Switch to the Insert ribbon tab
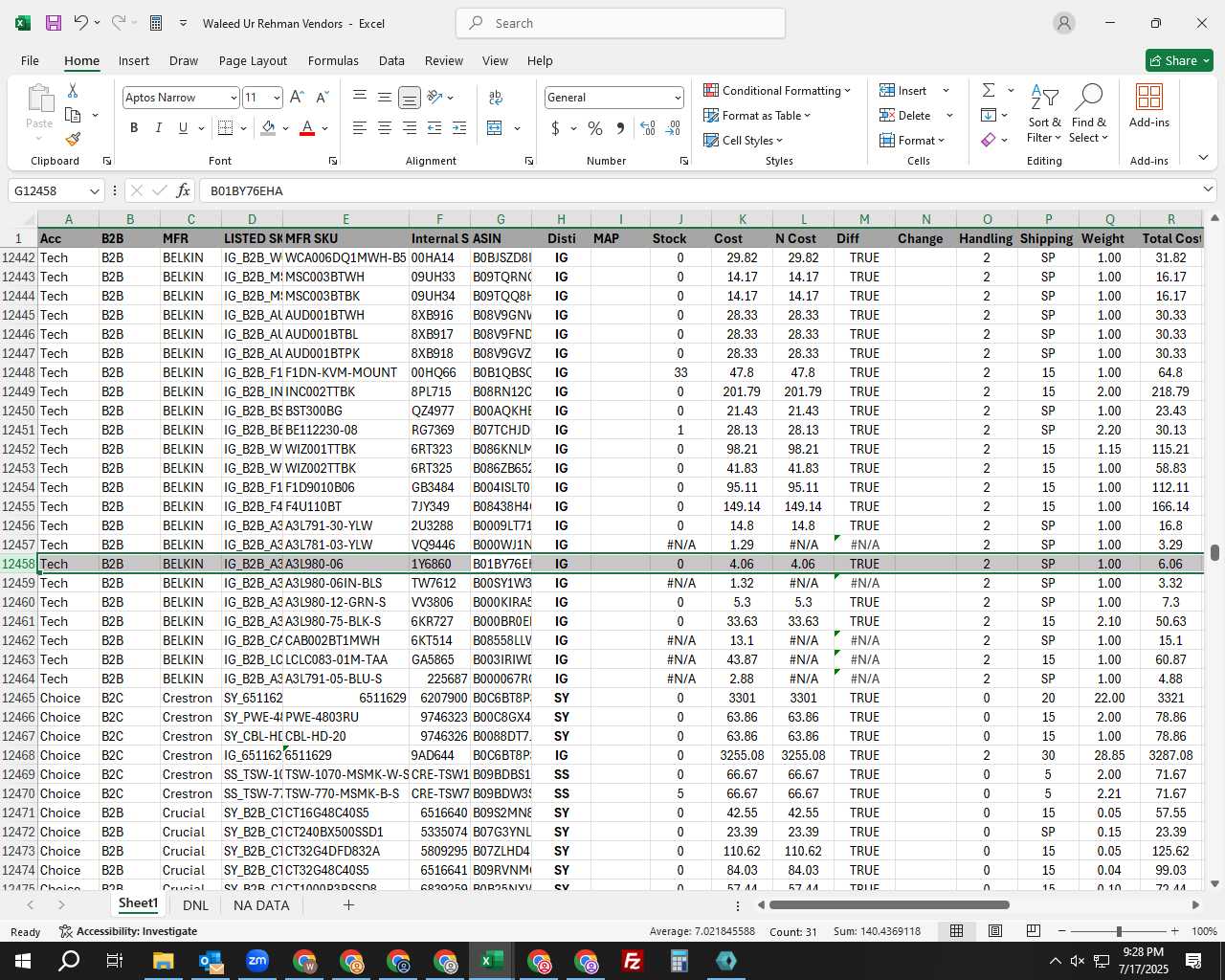The width and height of the screenshot is (1225, 980). pos(134,60)
